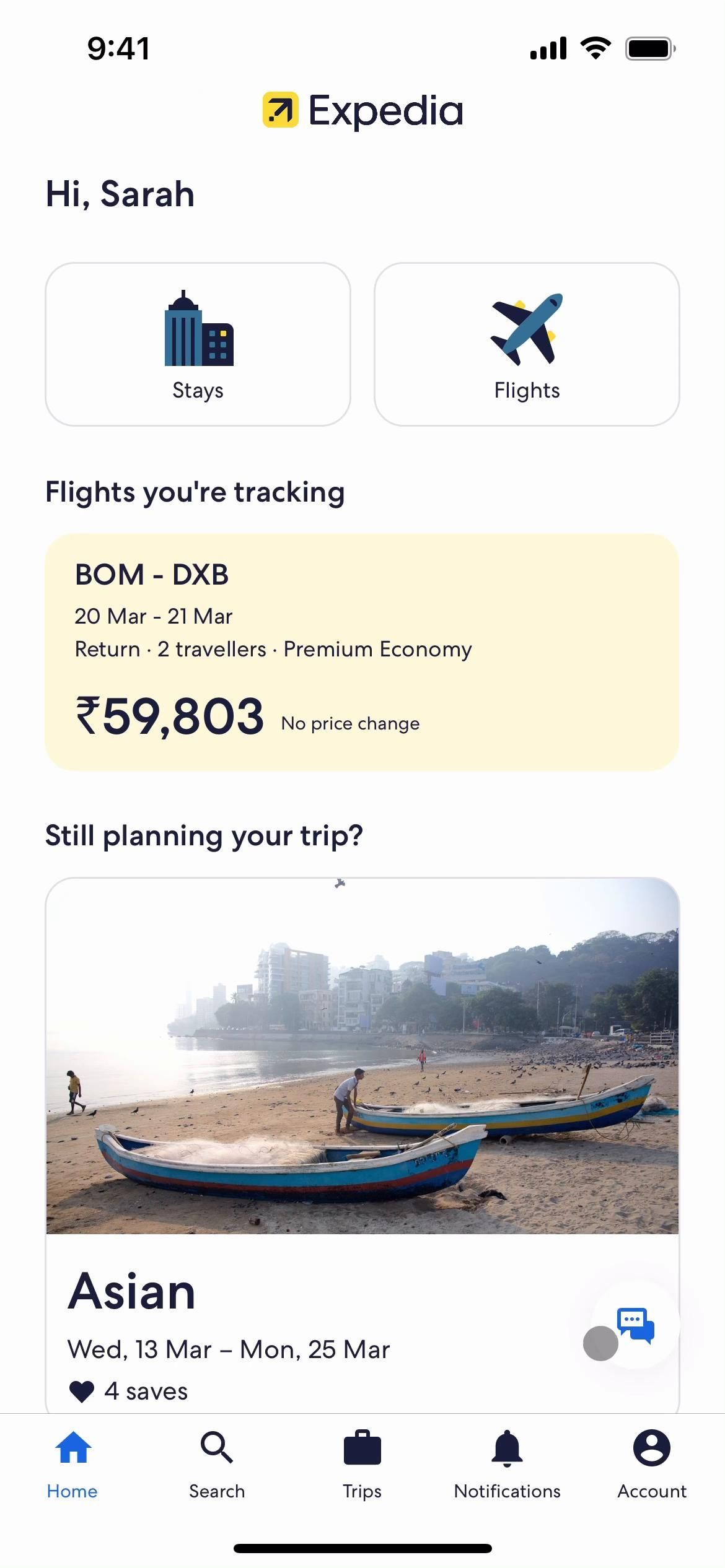The width and height of the screenshot is (725, 1568).
Task: Open the Asian trip title
Action: pos(131,1292)
